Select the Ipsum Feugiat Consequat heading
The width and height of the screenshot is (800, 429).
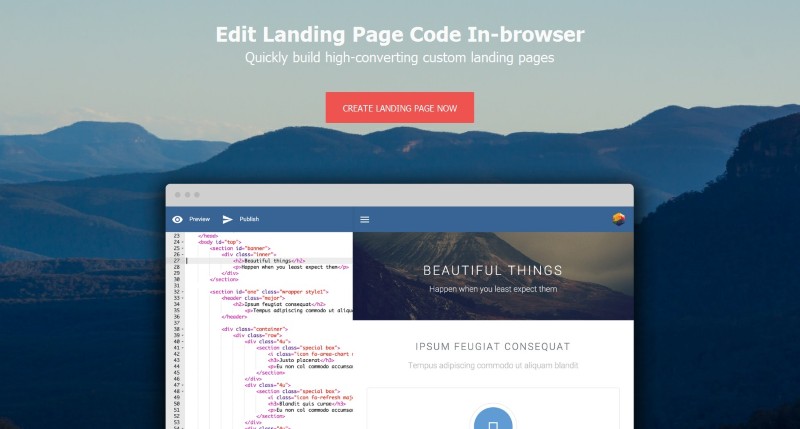(x=493, y=346)
